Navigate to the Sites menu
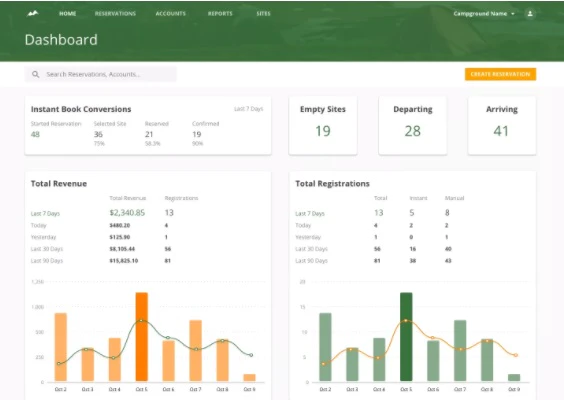Viewport: 564px width, 400px height. [x=263, y=14]
